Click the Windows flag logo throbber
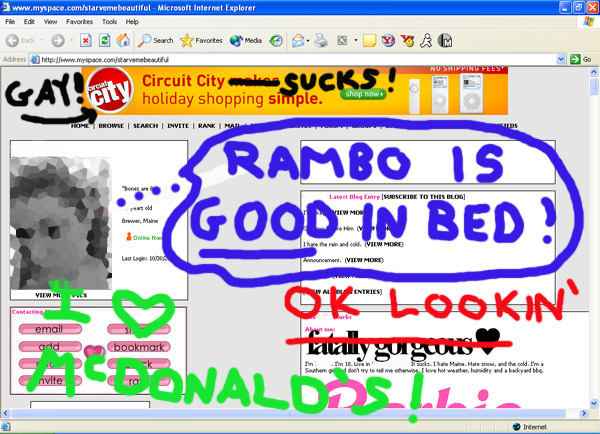Image resolution: width=600 pixels, height=434 pixels. pyautogui.click(x=589, y=21)
